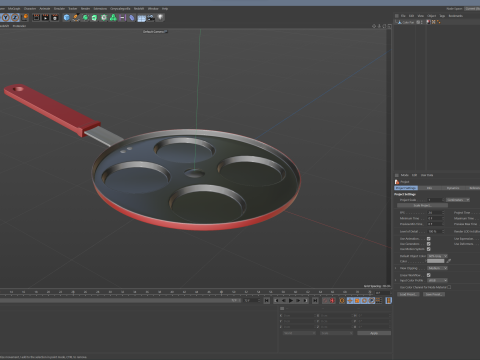Open the Character menu
This screenshot has height=360, width=480.
[30, 8]
